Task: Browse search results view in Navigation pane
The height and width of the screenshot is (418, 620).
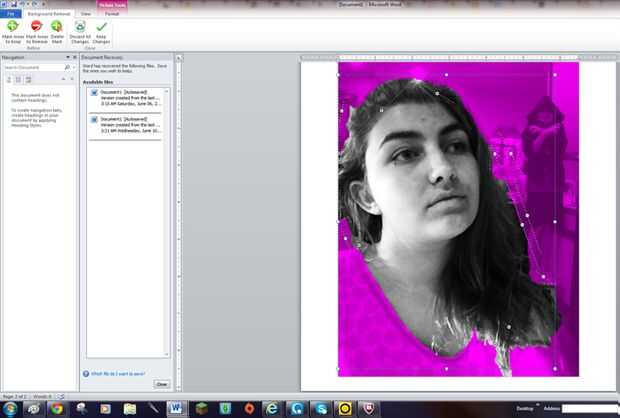Action: coord(28,80)
